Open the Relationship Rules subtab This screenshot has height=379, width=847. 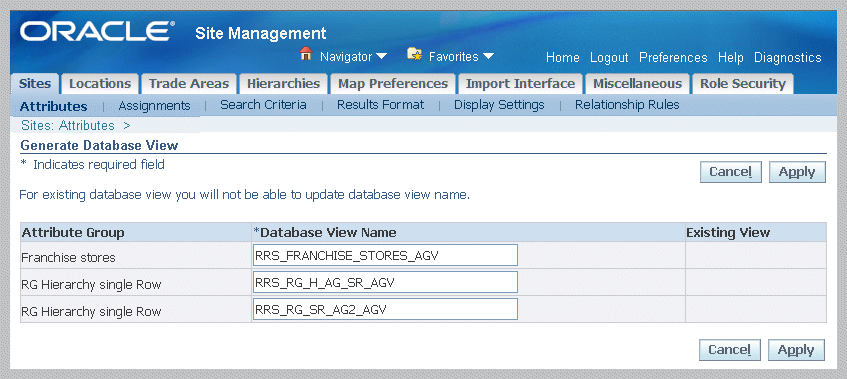(627, 105)
